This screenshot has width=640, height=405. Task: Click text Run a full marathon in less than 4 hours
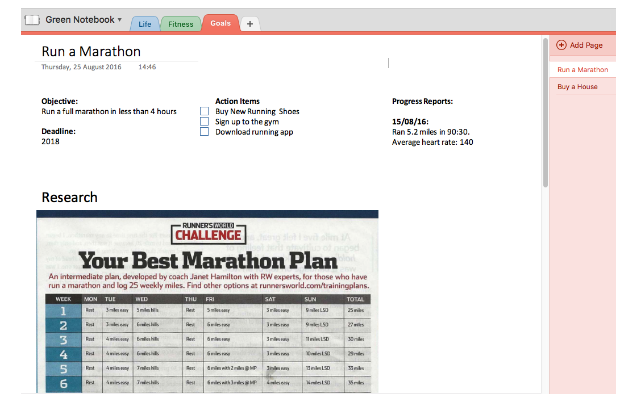coord(109,111)
